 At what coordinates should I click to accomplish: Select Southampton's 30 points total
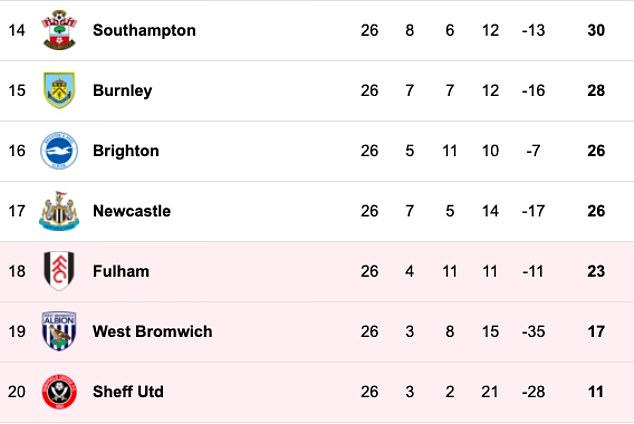click(x=596, y=30)
